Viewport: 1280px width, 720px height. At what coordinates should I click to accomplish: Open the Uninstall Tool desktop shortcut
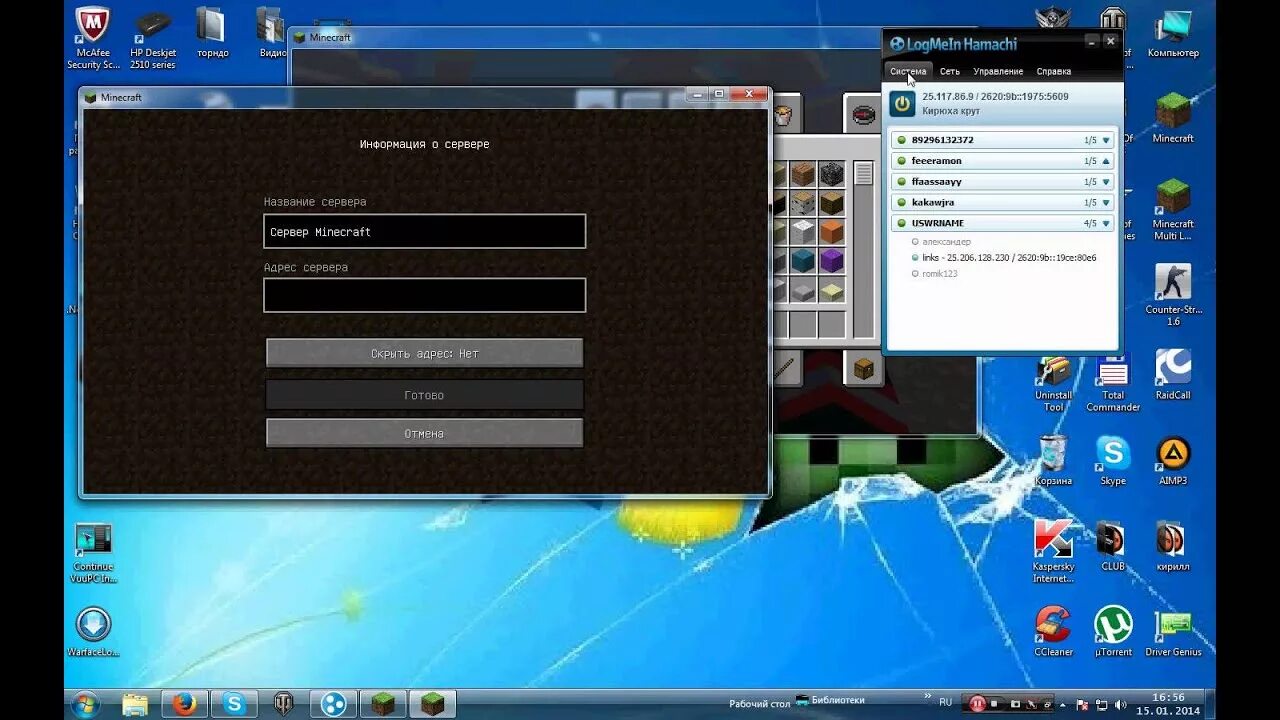click(1053, 383)
